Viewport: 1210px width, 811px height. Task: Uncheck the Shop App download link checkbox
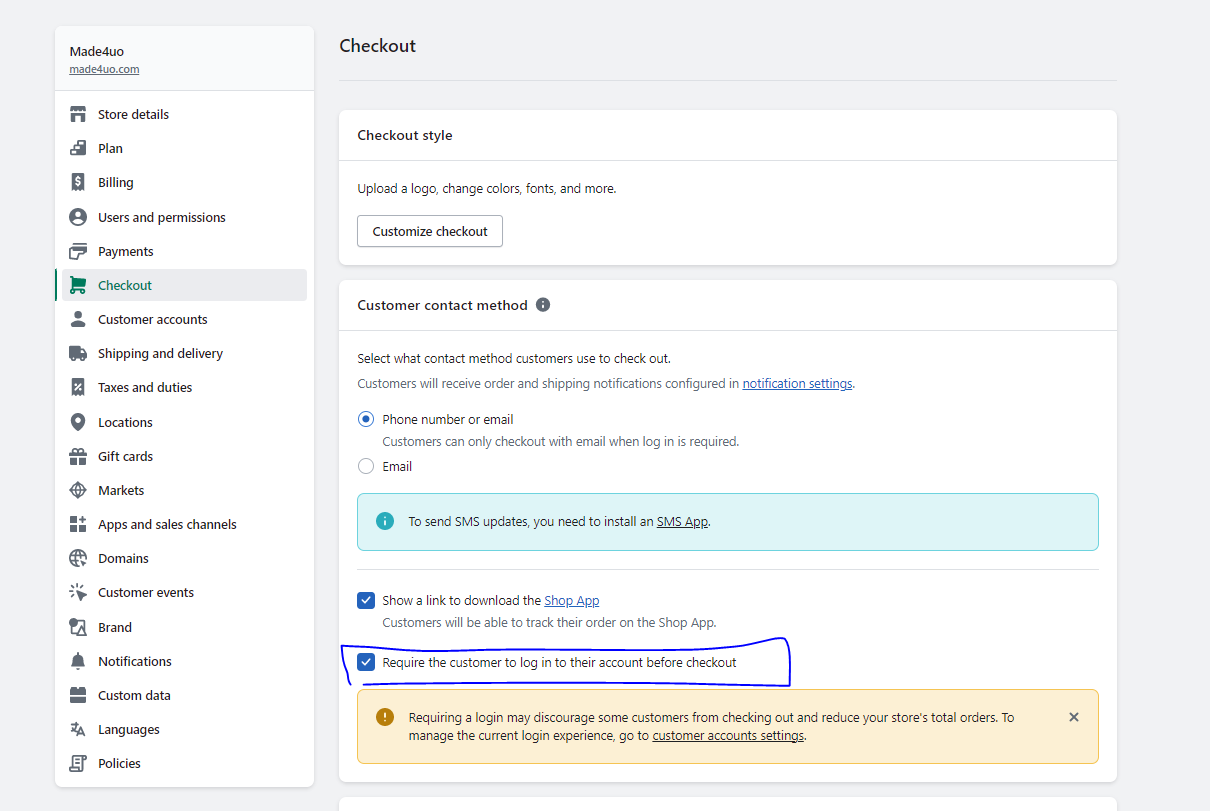click(x=366, y=600)
